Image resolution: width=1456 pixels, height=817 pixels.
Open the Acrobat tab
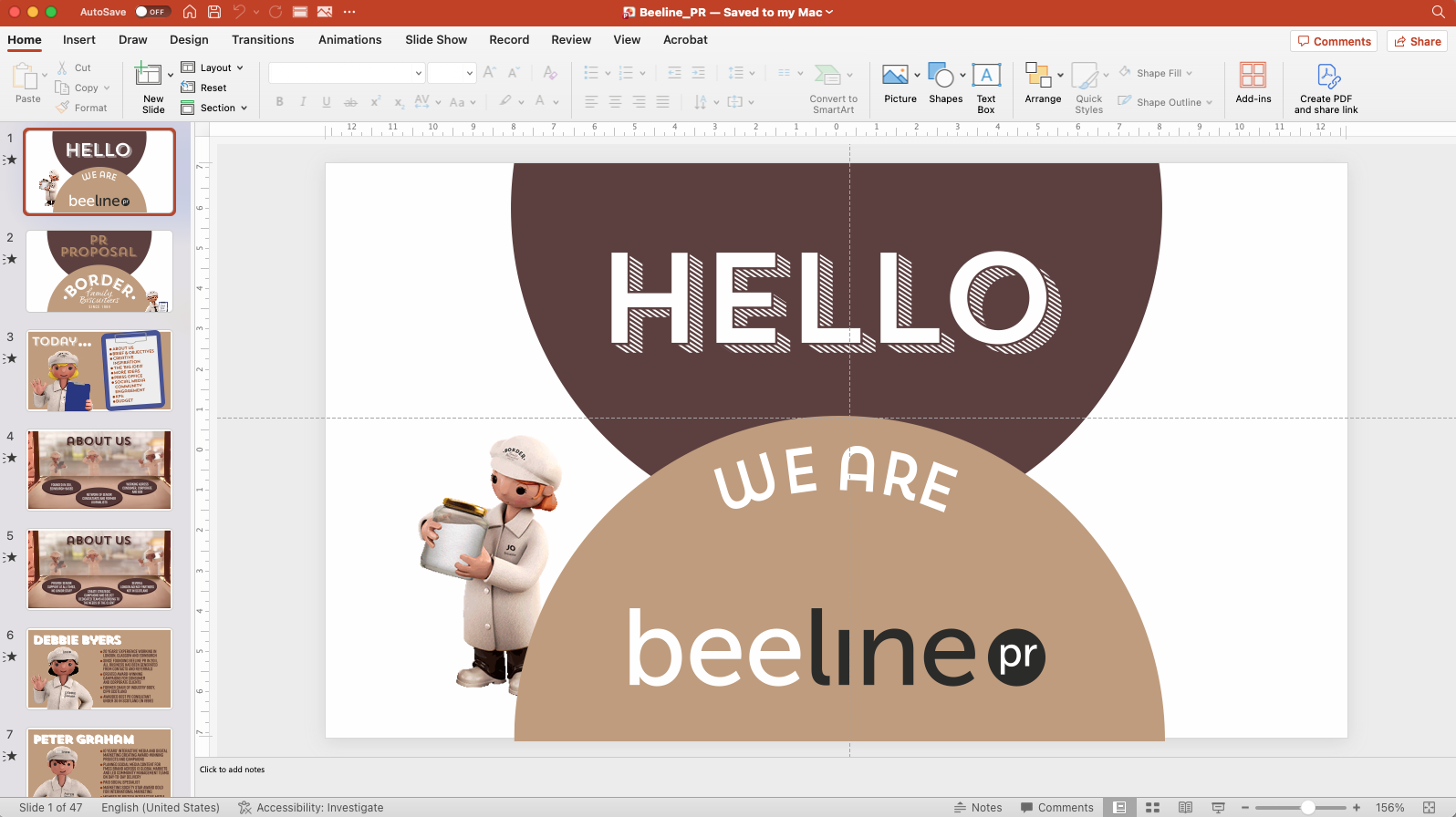click(685, 39)
